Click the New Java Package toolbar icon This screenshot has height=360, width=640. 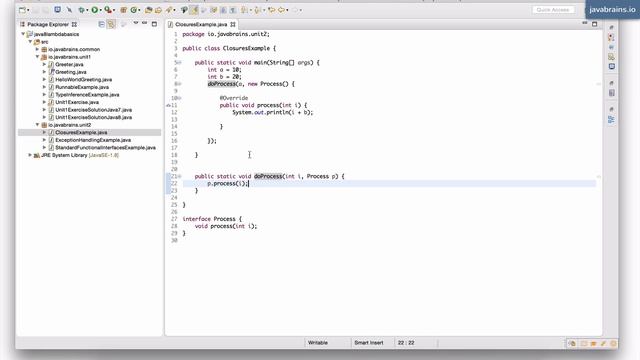click(x=123, y=10)
